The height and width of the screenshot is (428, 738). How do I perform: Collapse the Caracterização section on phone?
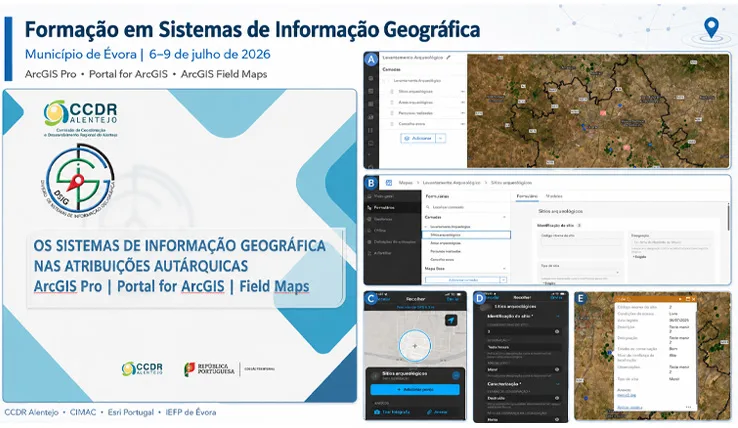click(x=558, y=384)
